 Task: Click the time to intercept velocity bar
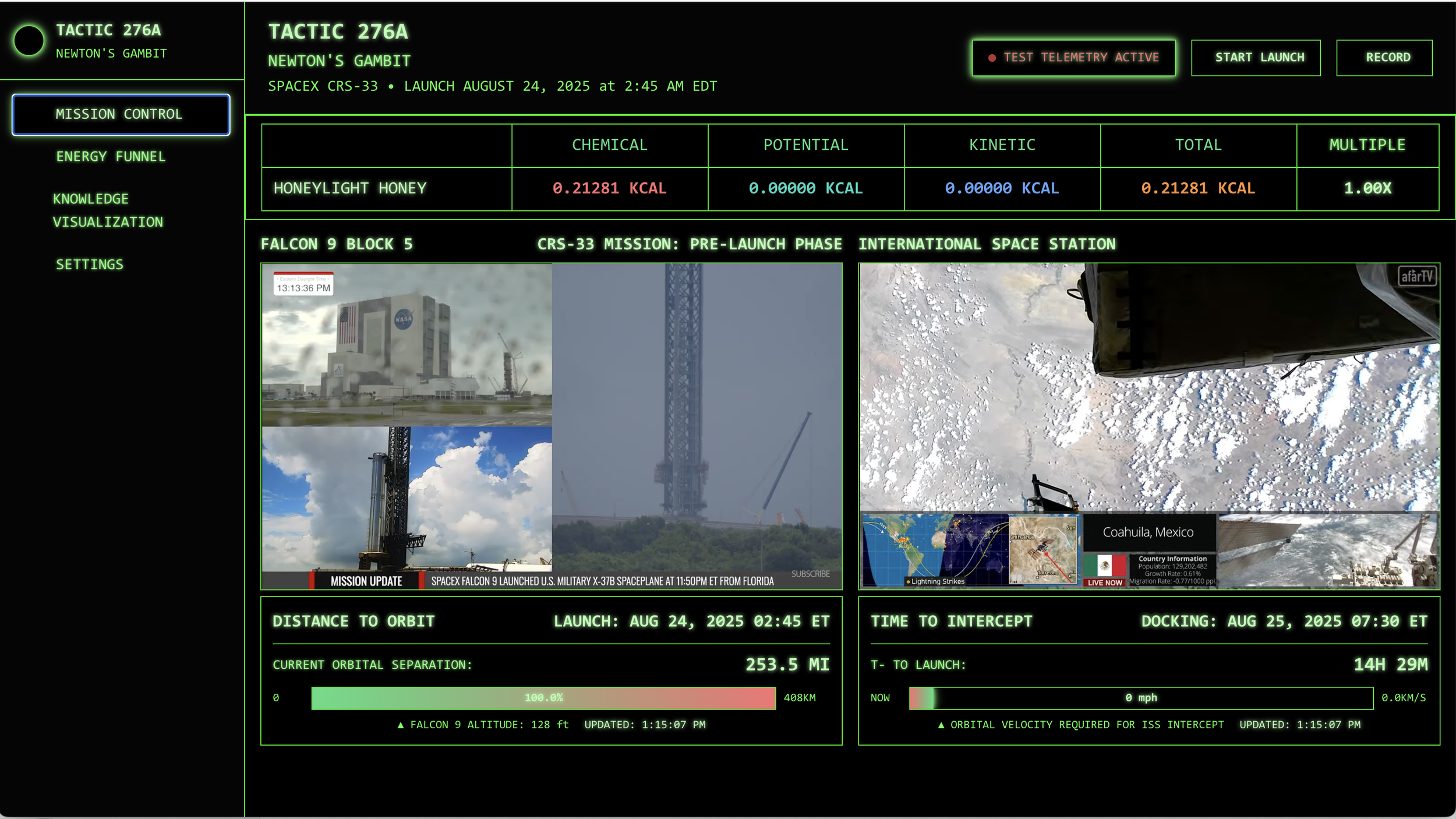1140,698
